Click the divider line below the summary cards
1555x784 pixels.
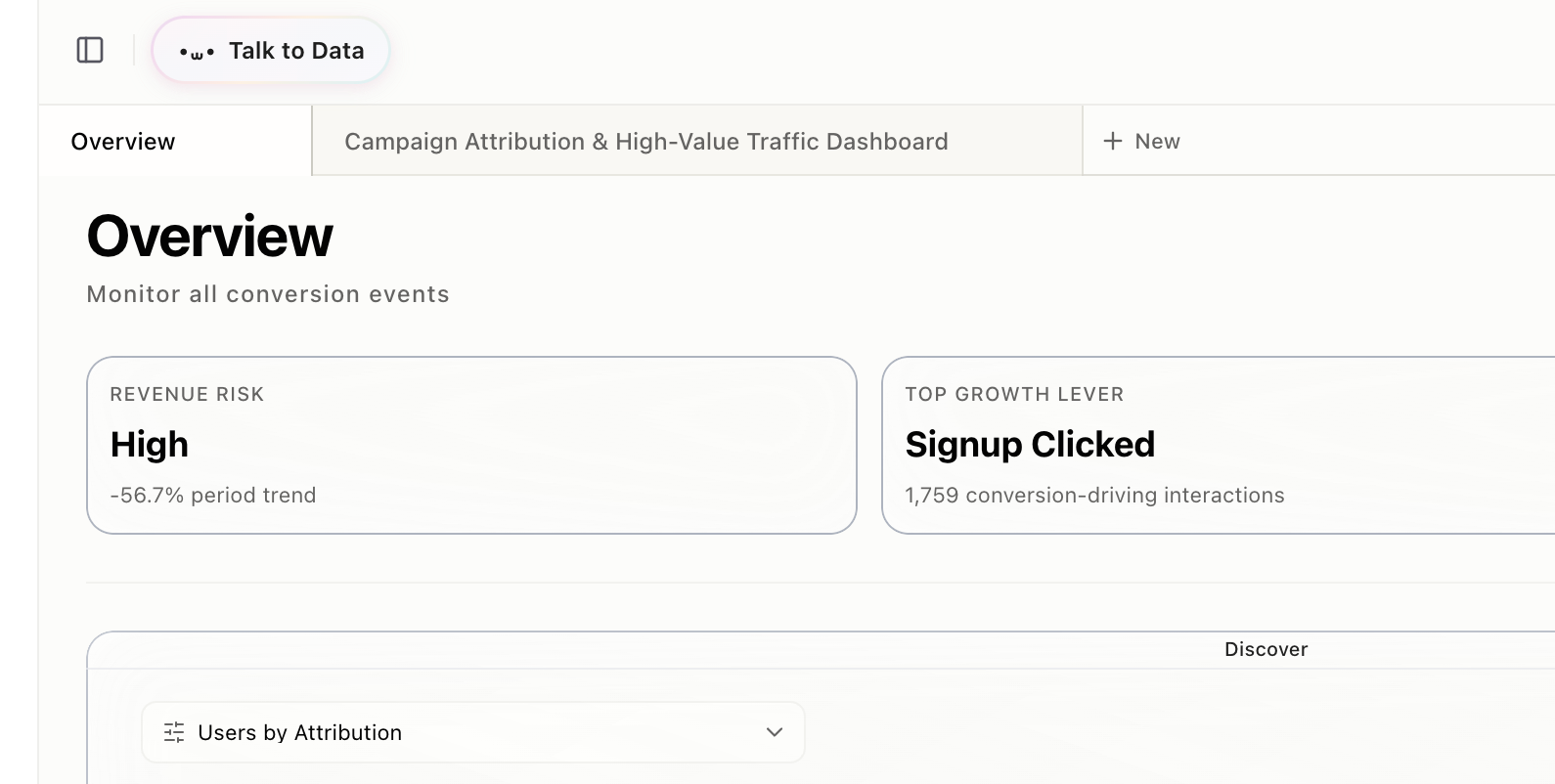pos(782,583)
